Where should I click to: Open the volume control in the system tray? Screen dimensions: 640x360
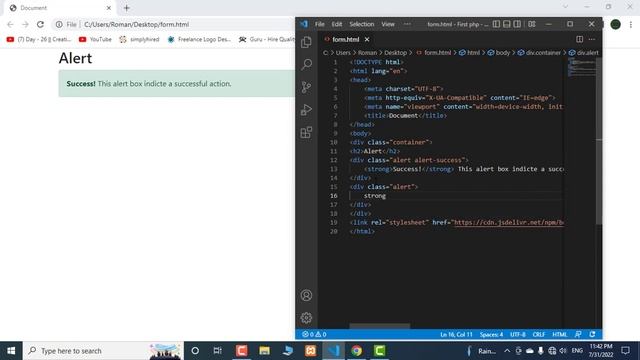tap(563, 351)
